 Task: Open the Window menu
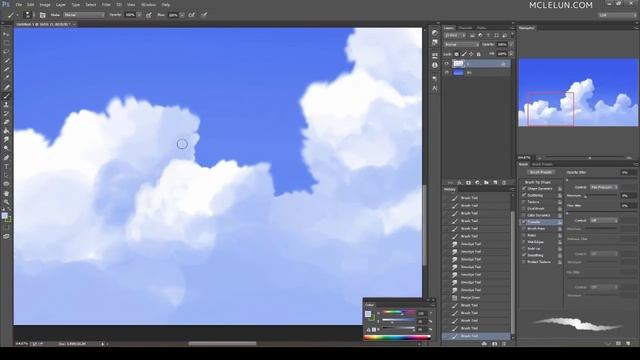(148, 4)
